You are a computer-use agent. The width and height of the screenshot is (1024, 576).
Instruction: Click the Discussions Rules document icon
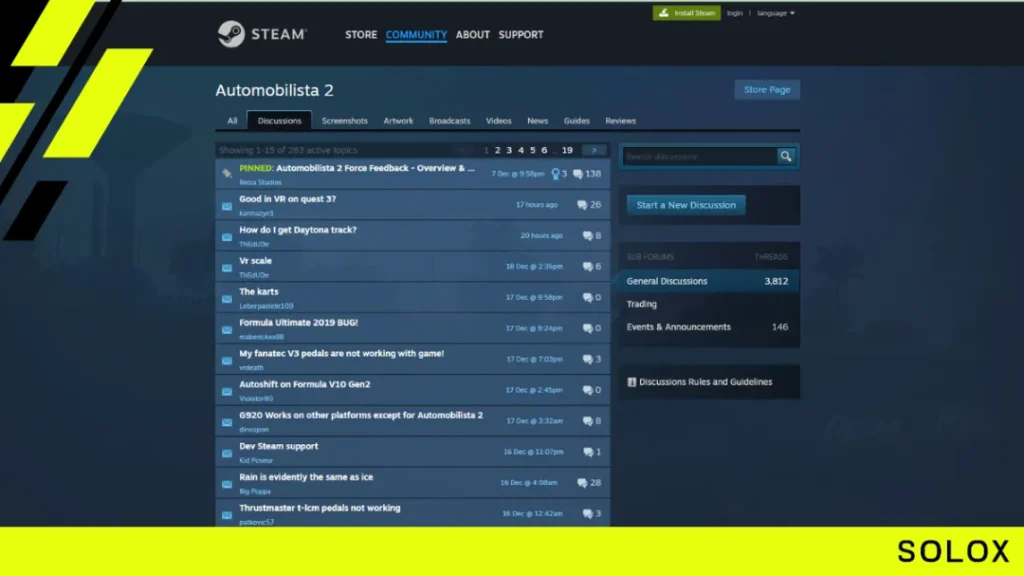pyautogui.click(x=632, y=382)
